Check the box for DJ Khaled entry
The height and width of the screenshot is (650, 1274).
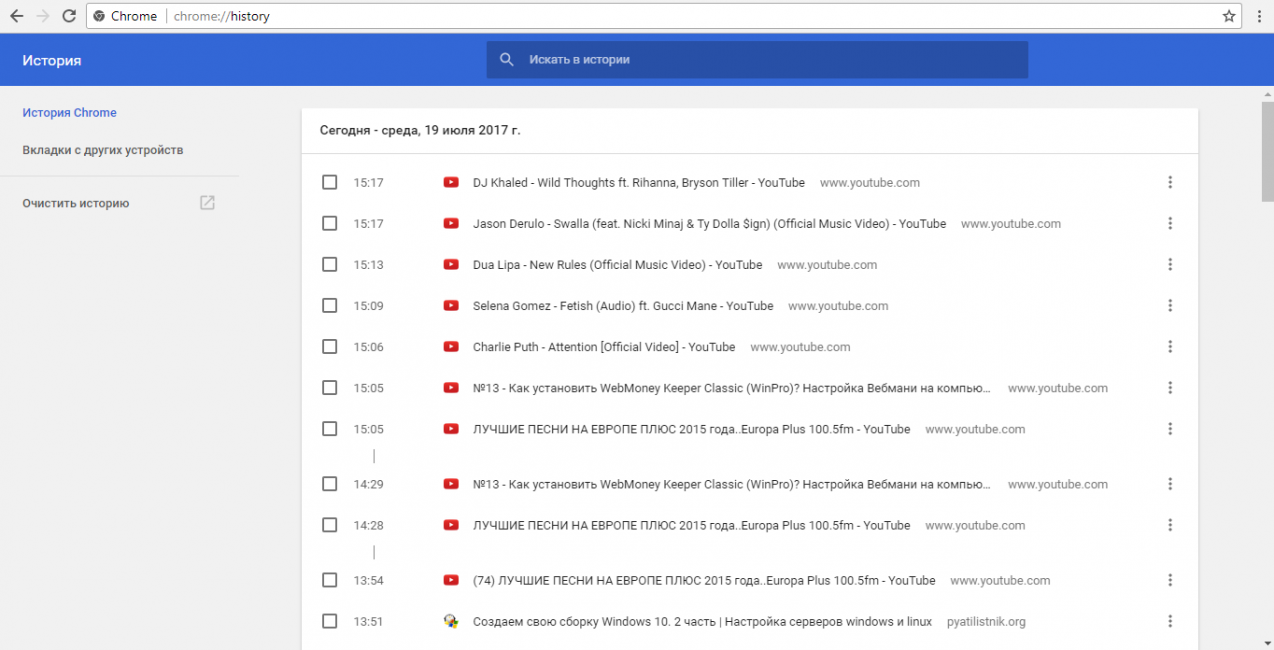pyautogui.click(x=329, y=183)
